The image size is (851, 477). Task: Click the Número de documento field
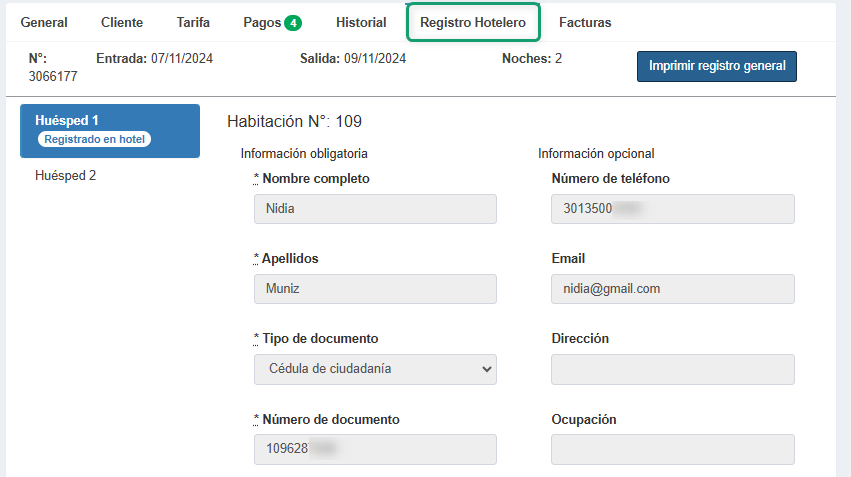tap(375, 449)
